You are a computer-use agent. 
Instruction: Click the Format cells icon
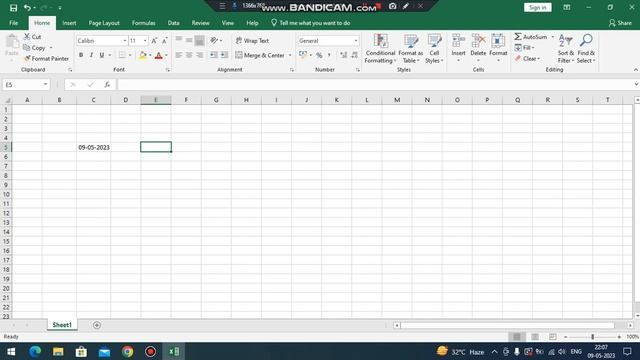click(498, 41)
